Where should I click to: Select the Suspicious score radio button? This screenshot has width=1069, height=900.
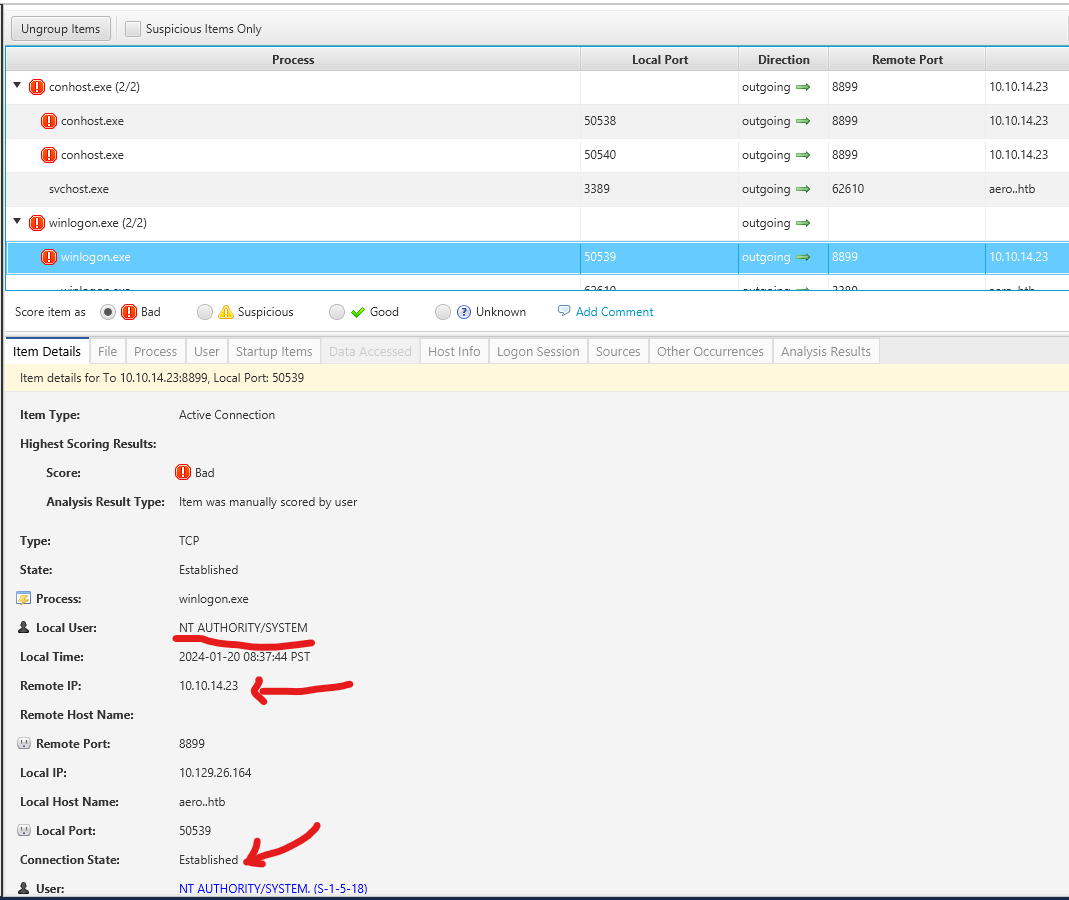[x=205, y=312]
